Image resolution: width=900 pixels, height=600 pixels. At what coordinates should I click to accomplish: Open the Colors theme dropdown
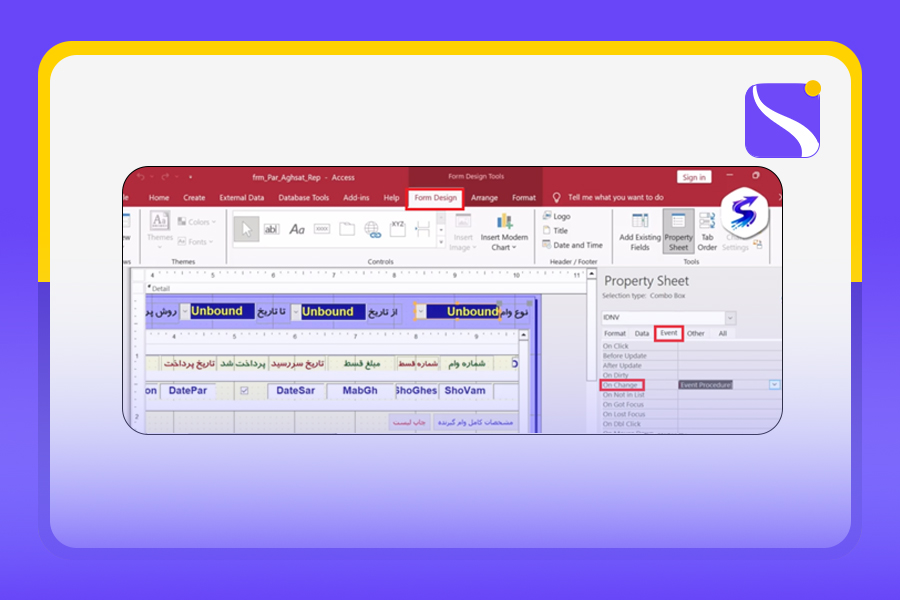[197, 222]
